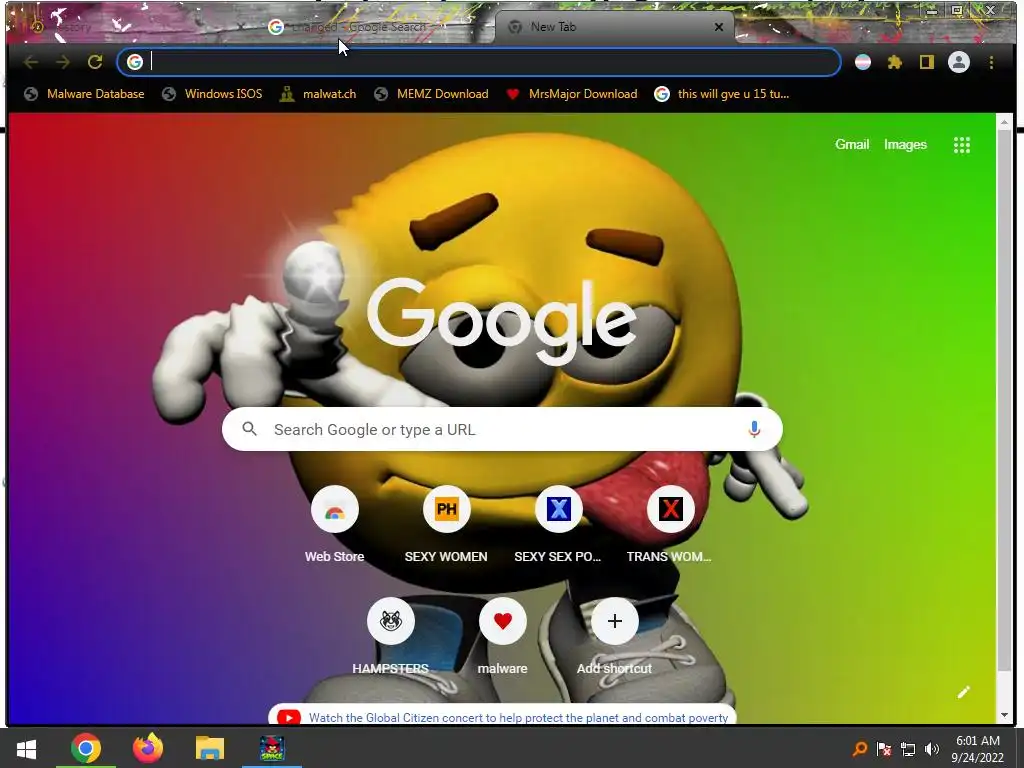Click the striped flag extension icon

pos(863,62)
